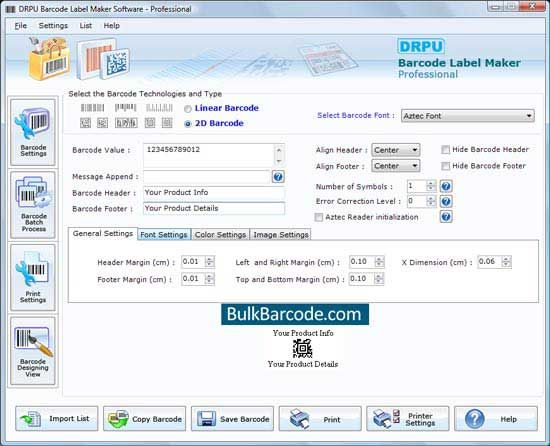
Task: Enable Hide Barcode Header checkbox
Action: (445, 150)
